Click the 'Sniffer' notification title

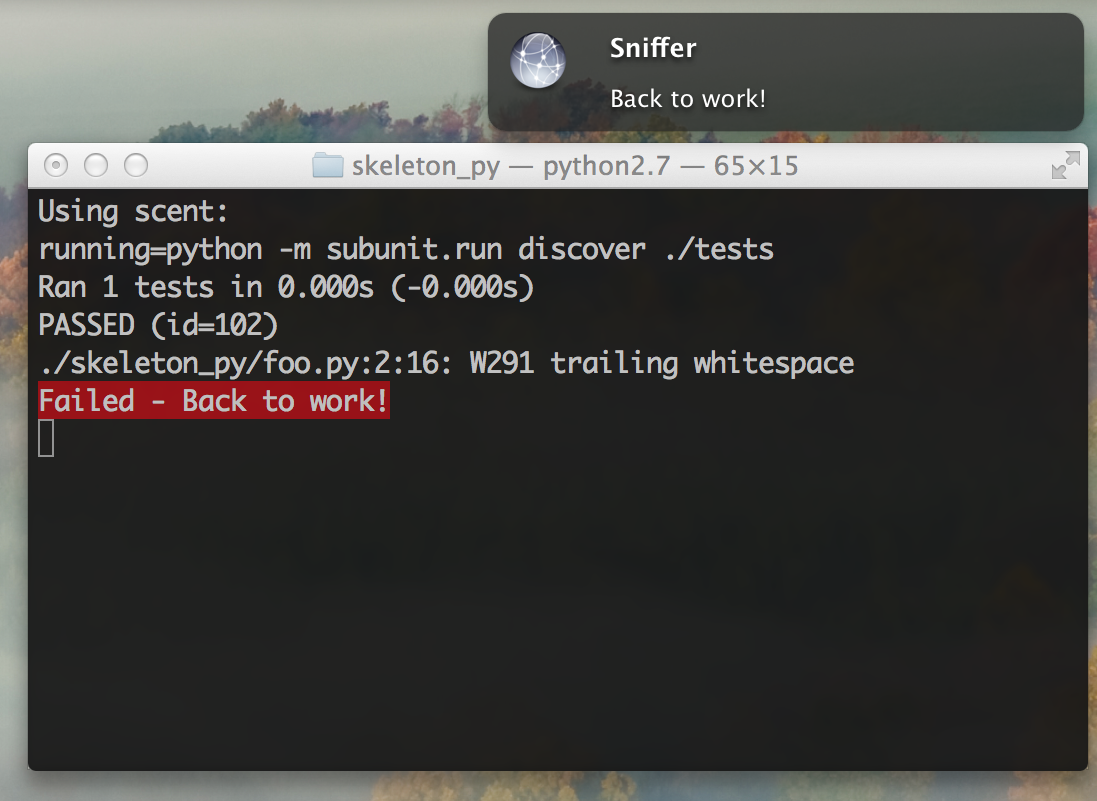[652, 47]
